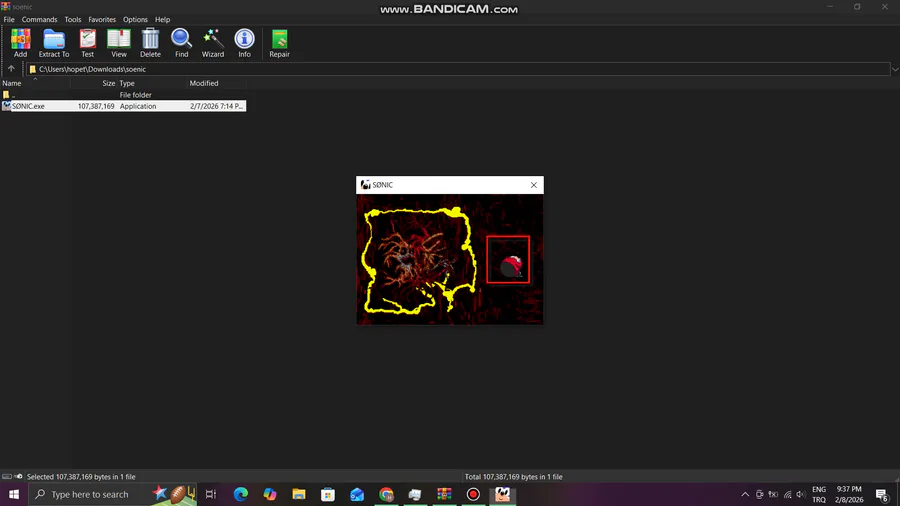Switch to SØNIC app in taskbar
The height and width of the screenshot is (506, 900).
[502, 494]
